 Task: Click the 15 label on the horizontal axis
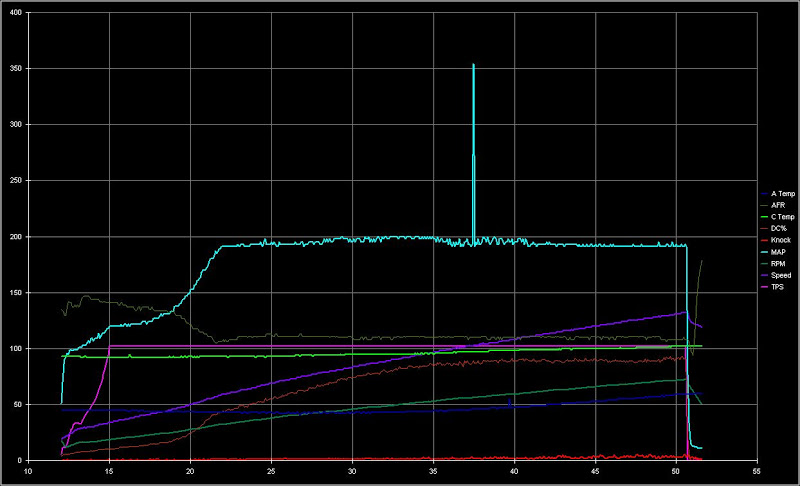pyautogui.click(x=109, y=471)
